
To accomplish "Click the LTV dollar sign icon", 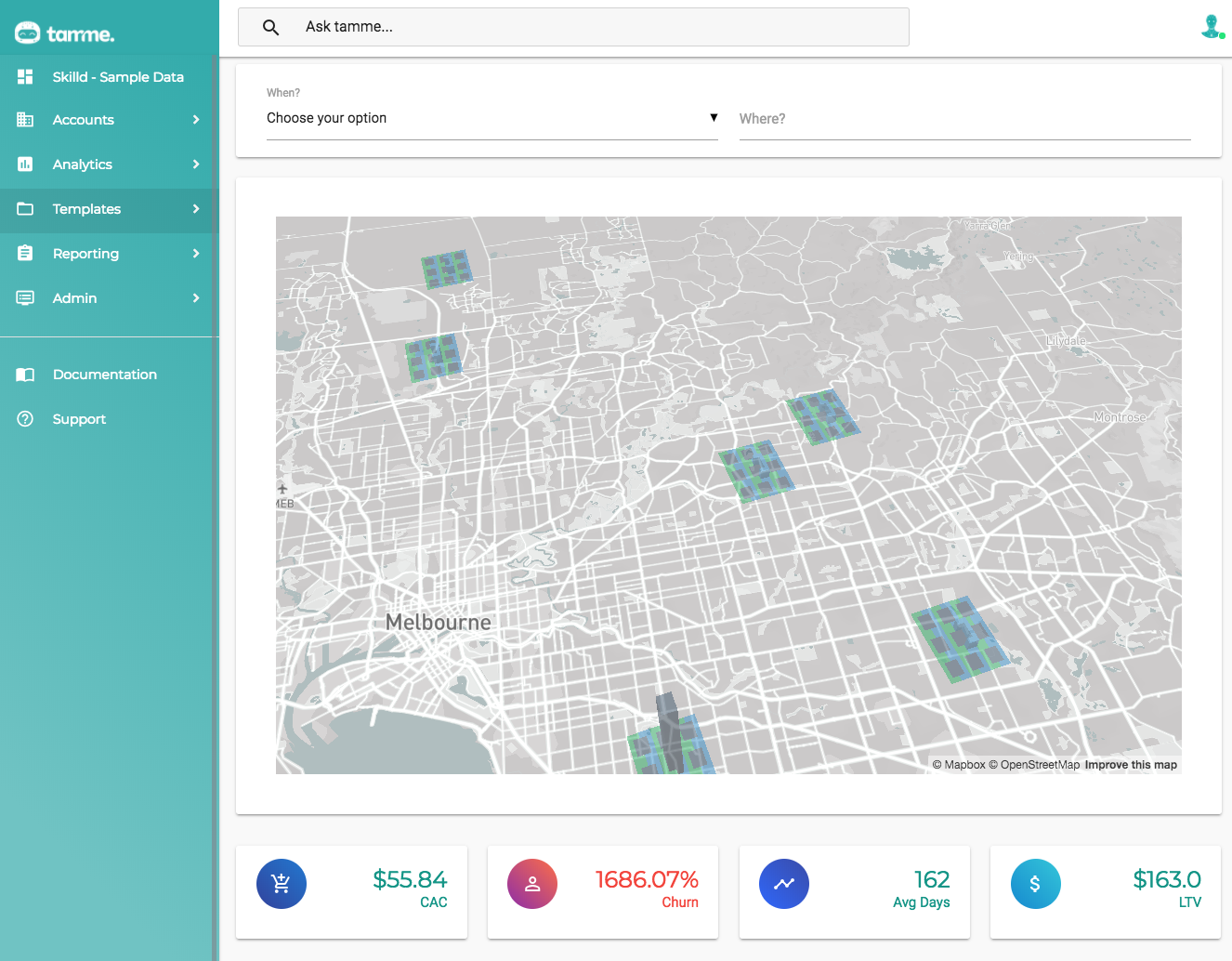I will pyautogui.click(x=1035, y=884).
